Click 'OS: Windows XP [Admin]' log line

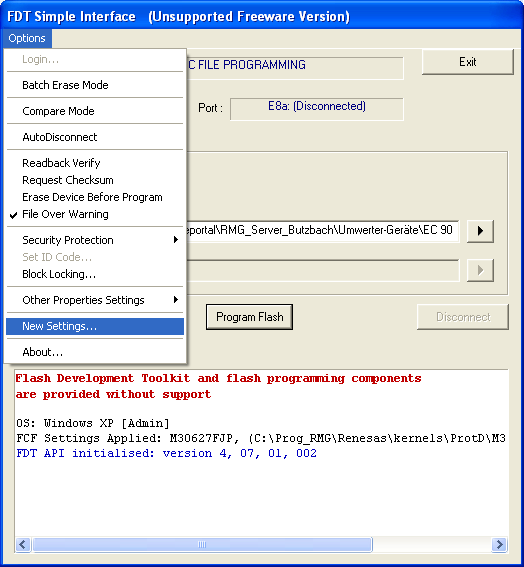click(93, 423)
